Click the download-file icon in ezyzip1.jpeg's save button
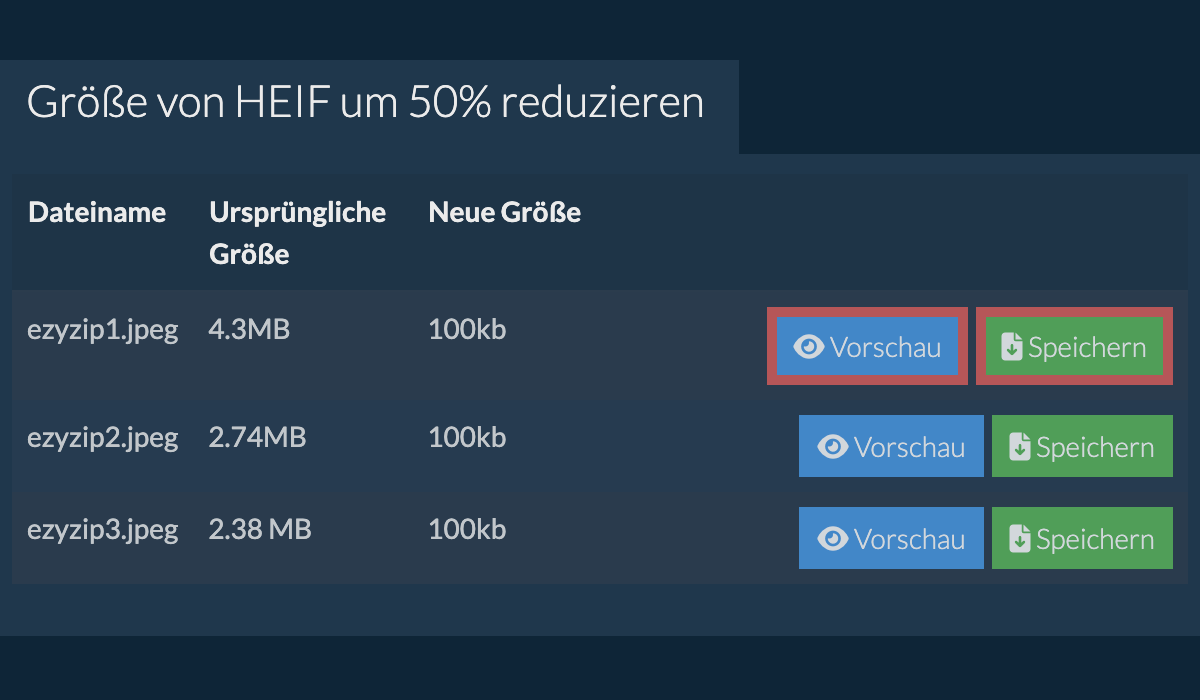 tap(1012, 347)
